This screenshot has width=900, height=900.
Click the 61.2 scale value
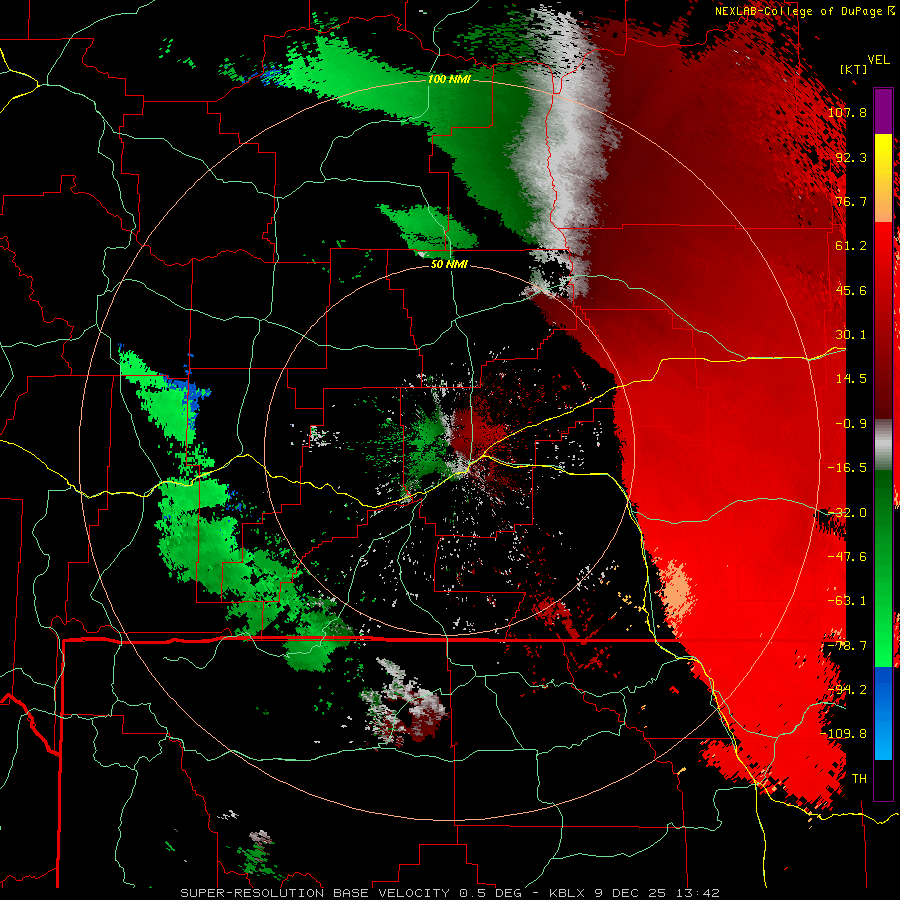(x=851, y=246)
